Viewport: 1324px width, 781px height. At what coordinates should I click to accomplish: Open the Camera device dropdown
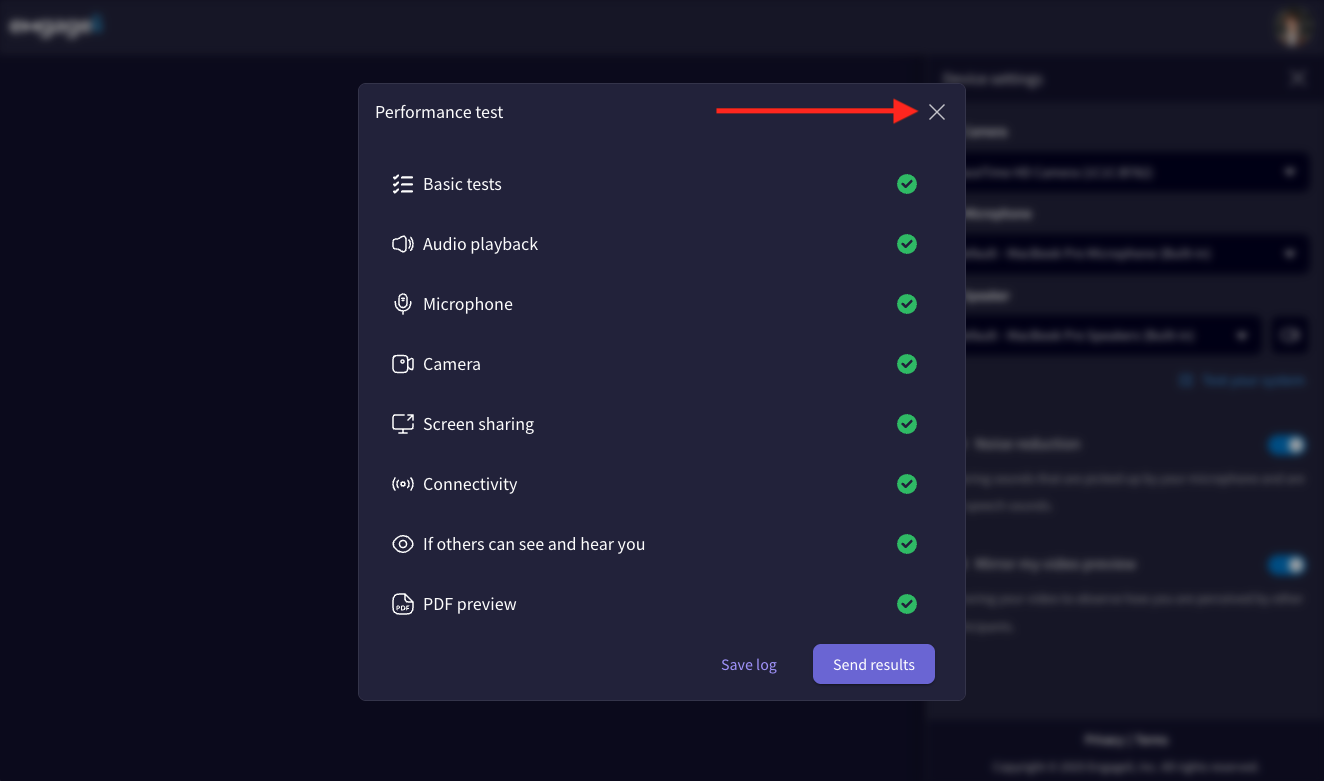coord(1137,172)
